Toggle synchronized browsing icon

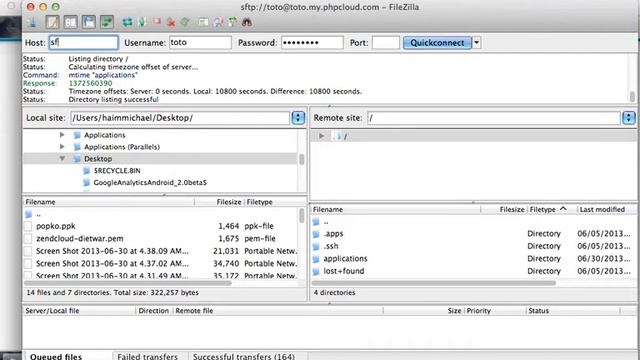[x=233, y=22]
